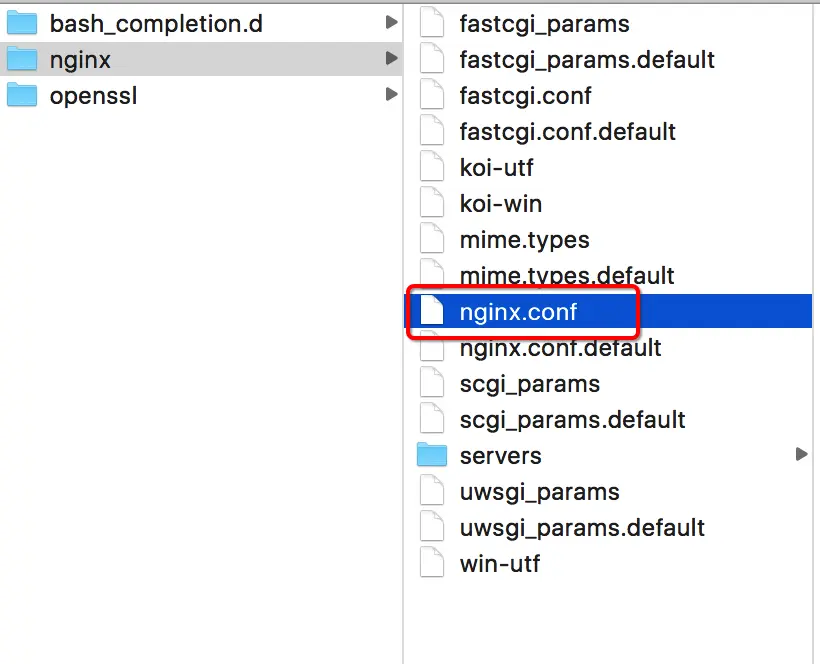Select the servers folder name

pos(500,456)
